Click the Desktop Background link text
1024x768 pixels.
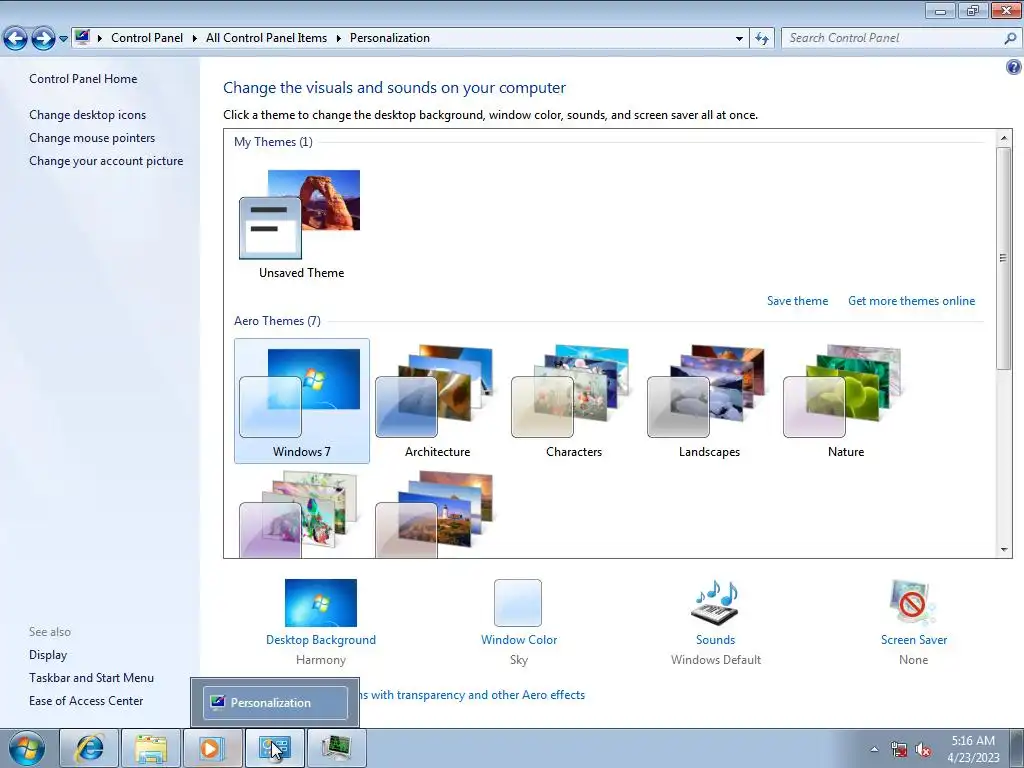point(321,640)
